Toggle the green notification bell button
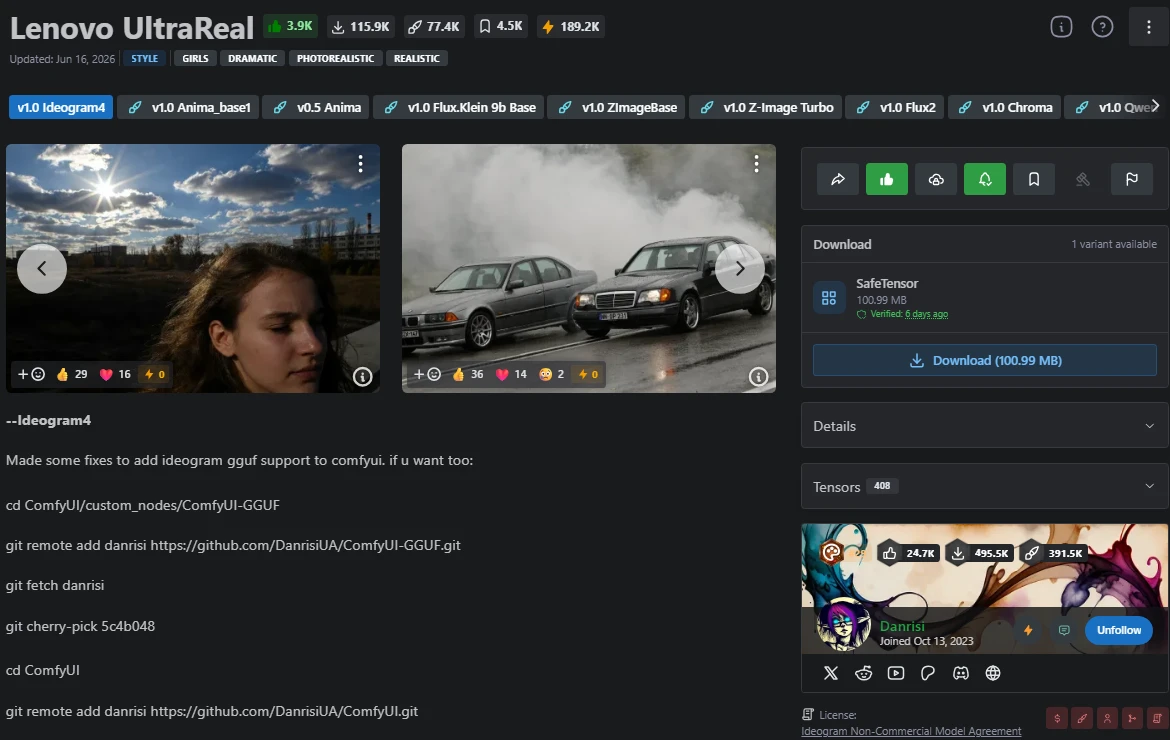Image resolution: width=1170 pixels, height=740 pixels. pos(985,179)
